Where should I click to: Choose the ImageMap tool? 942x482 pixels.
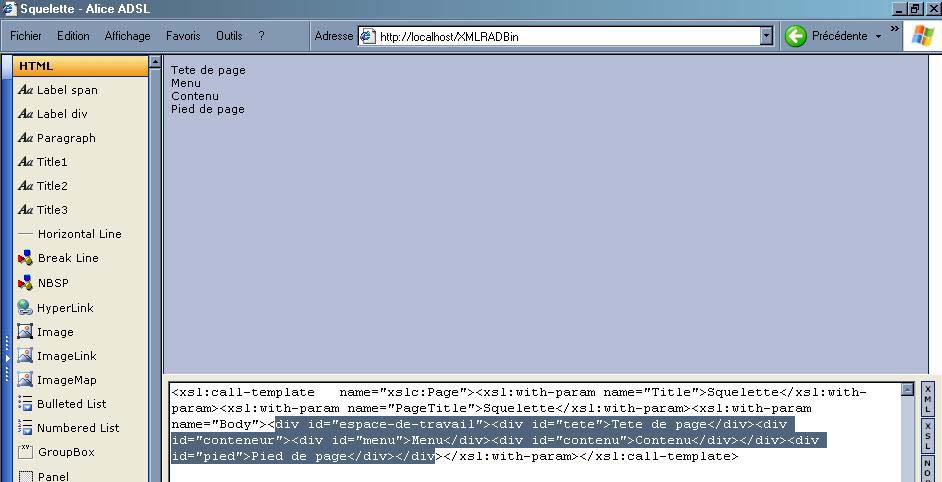(x=66, y=380)
